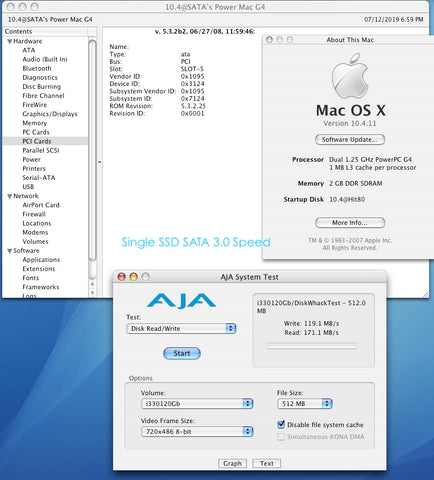This screenshot has width=434, height=480.
Task: Select Parallel SCSI item
Action: [41, 150]
